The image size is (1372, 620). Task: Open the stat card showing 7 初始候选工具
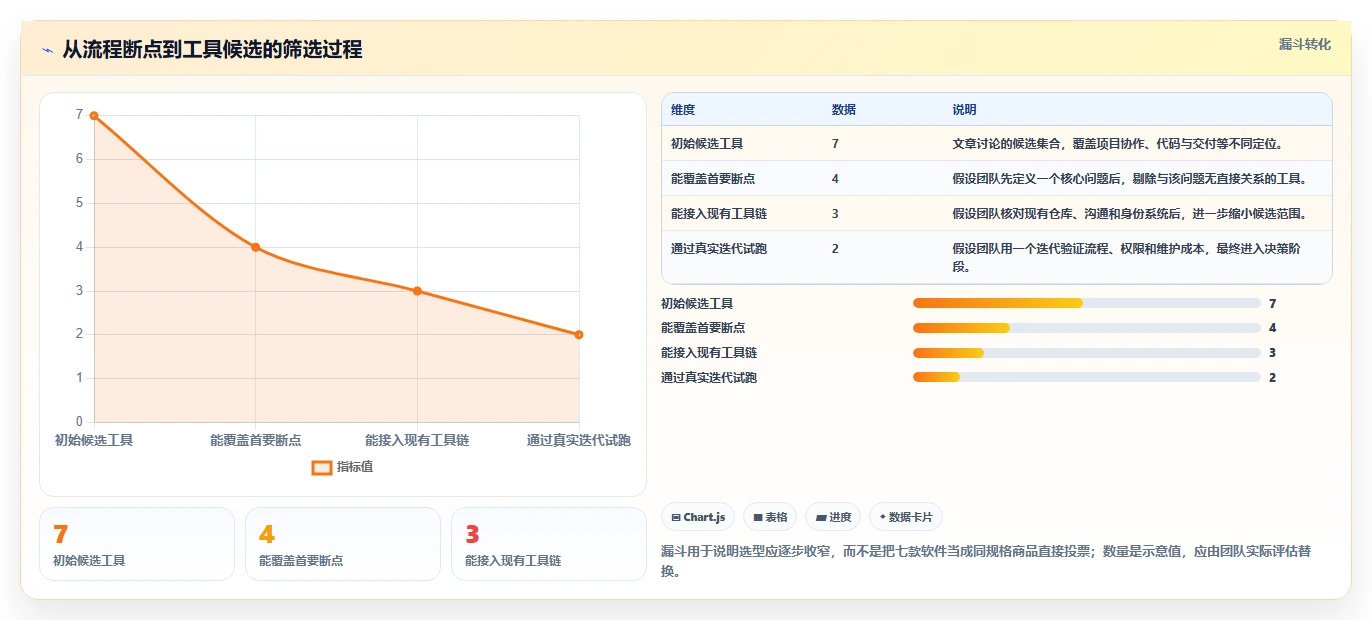(137, 544)
